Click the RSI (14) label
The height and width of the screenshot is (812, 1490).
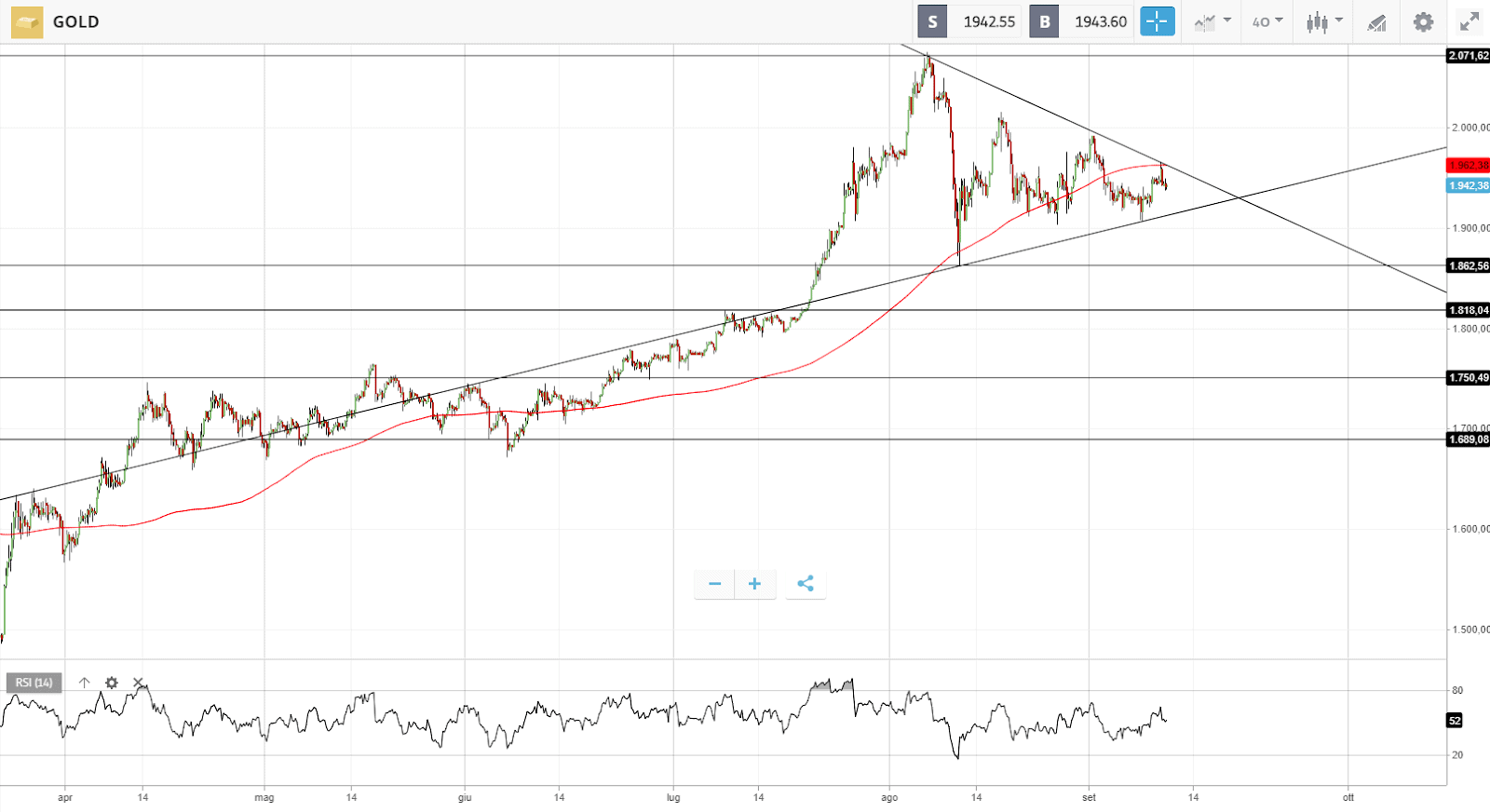click(34, 683)
